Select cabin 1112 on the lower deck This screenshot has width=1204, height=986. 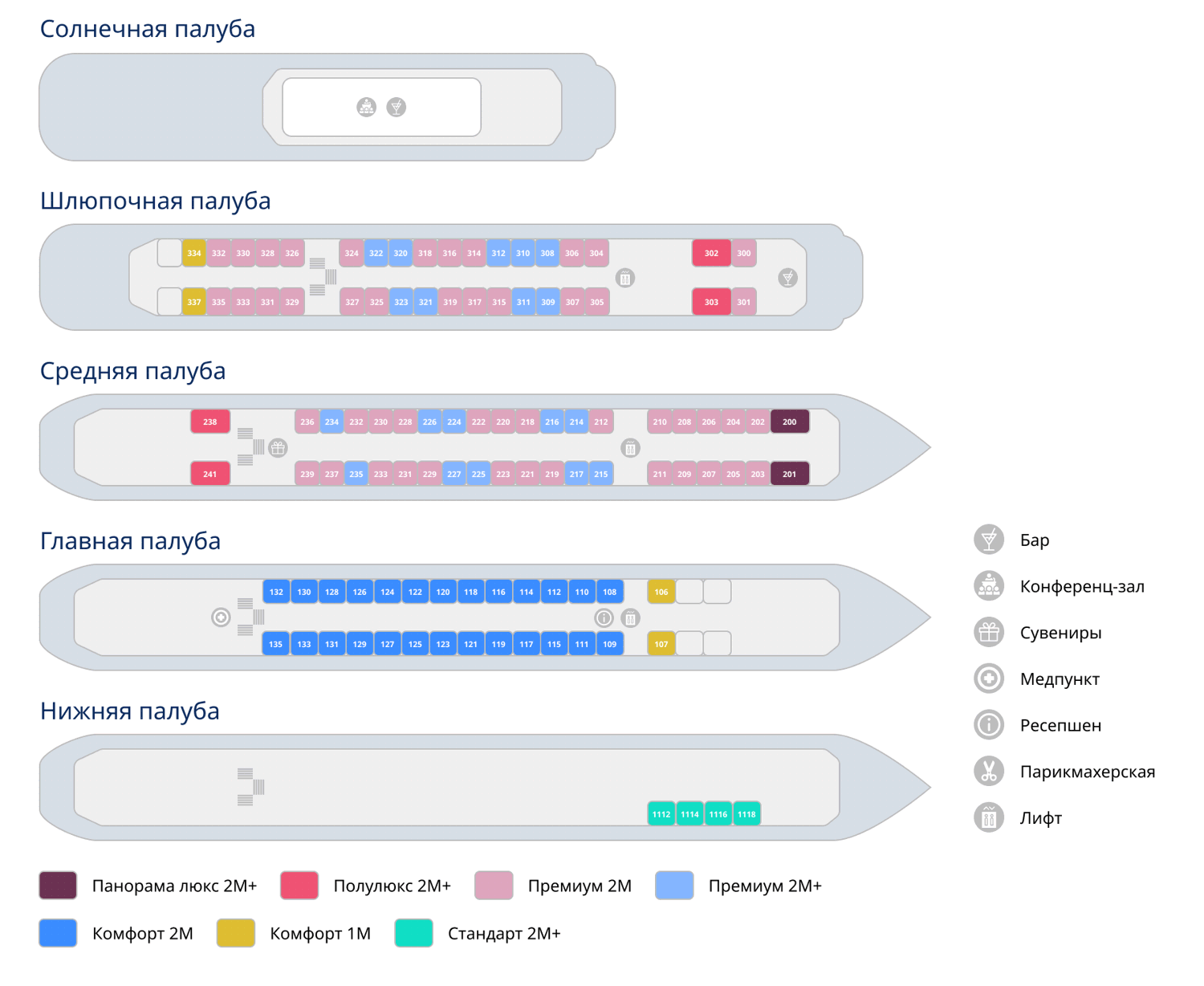tap(661, 814)
